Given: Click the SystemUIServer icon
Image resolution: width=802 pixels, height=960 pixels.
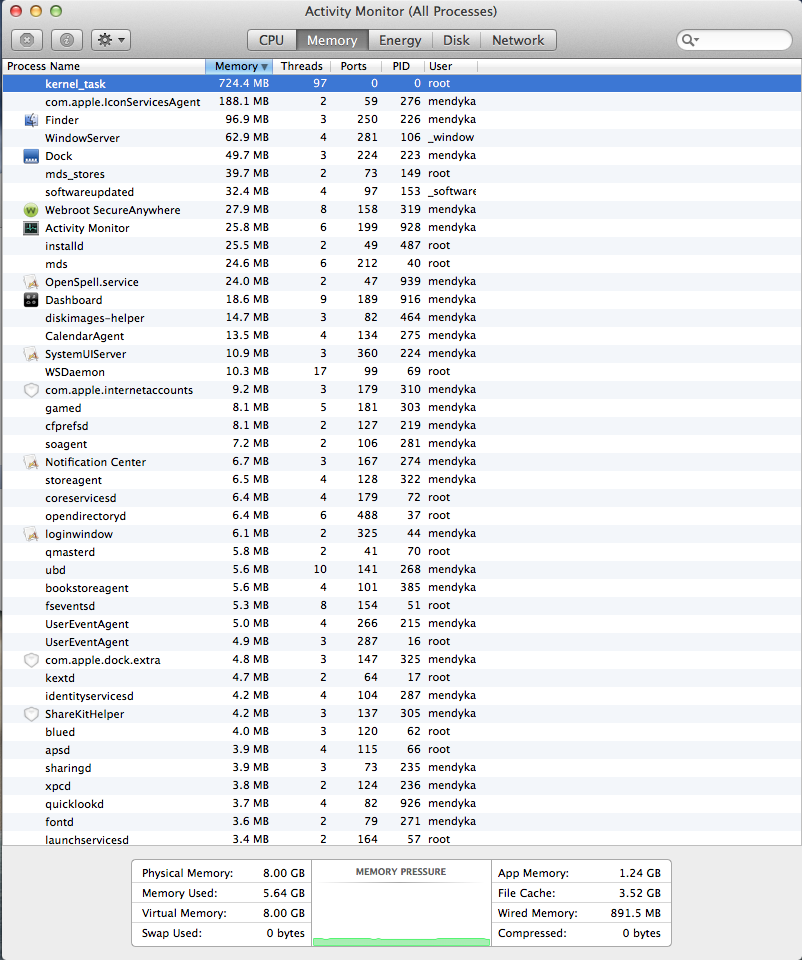Looking at the screenshot, I should 31,354.
